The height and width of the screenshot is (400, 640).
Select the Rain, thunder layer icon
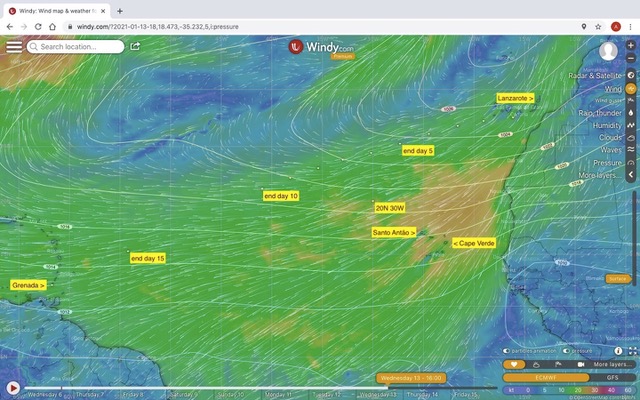[631, 113]
